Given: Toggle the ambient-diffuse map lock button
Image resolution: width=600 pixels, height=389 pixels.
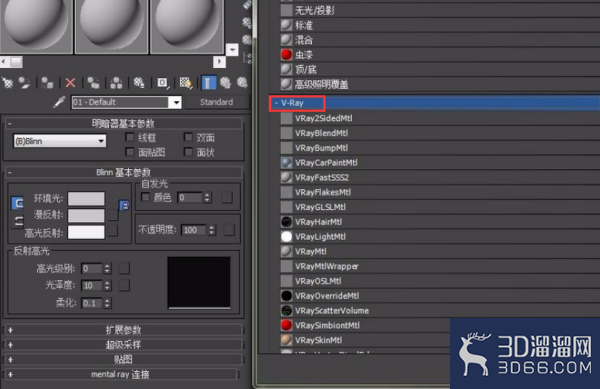Looking at the screenshot, I should click(124, 205).
